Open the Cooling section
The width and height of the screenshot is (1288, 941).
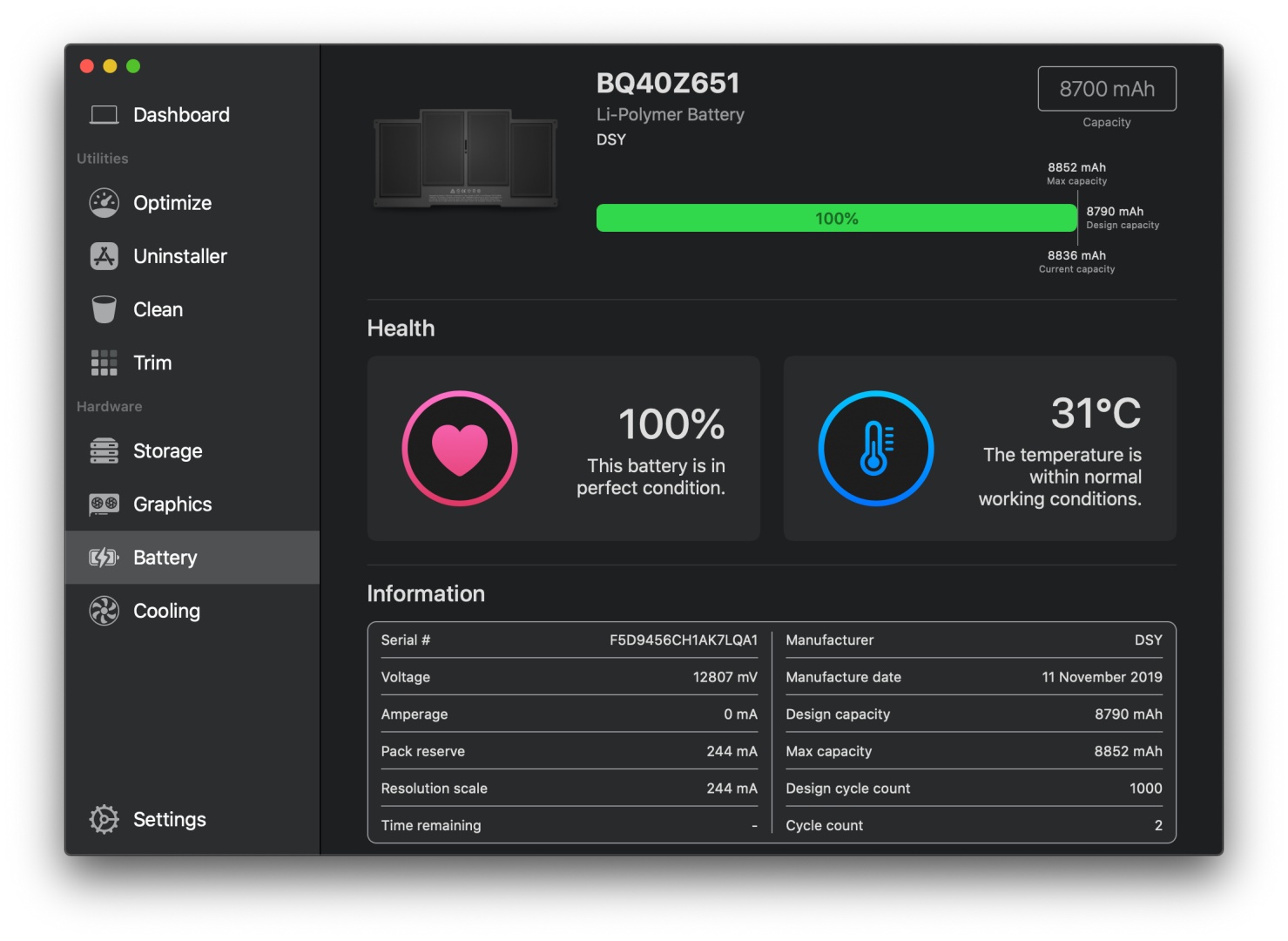165,610
